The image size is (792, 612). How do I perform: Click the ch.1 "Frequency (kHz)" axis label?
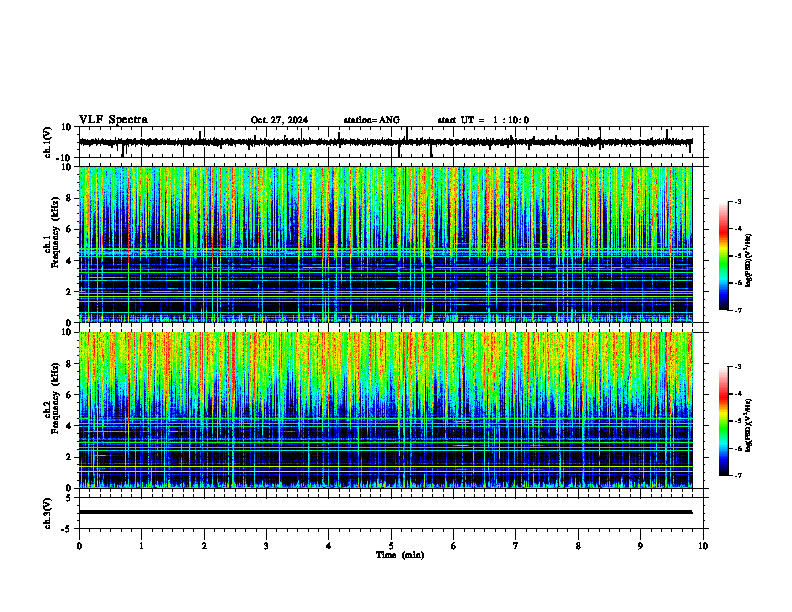click(55, 233)
